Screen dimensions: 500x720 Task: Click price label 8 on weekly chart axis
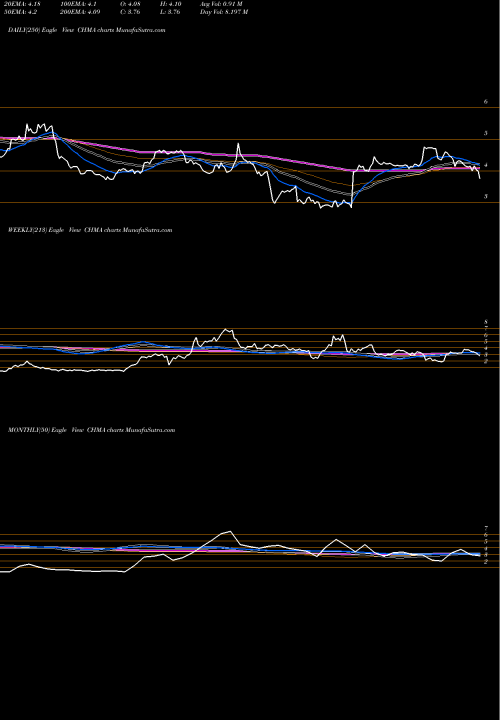click(x=486, y=322)
